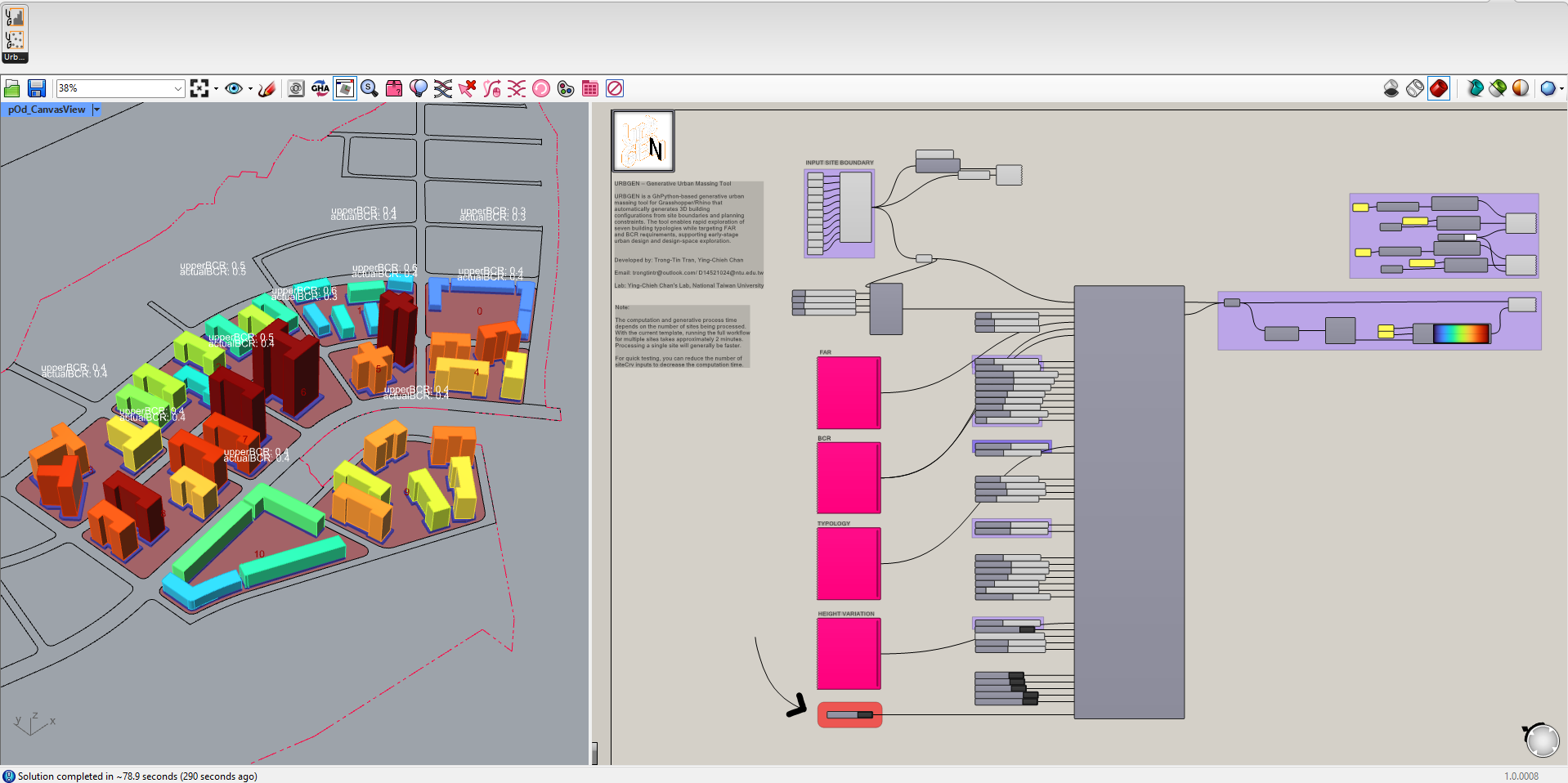Select the top UrbGen ribbon component icon
Viewport: 1568px width, 783px height.
pyautogui.click(x=15, y=16)
